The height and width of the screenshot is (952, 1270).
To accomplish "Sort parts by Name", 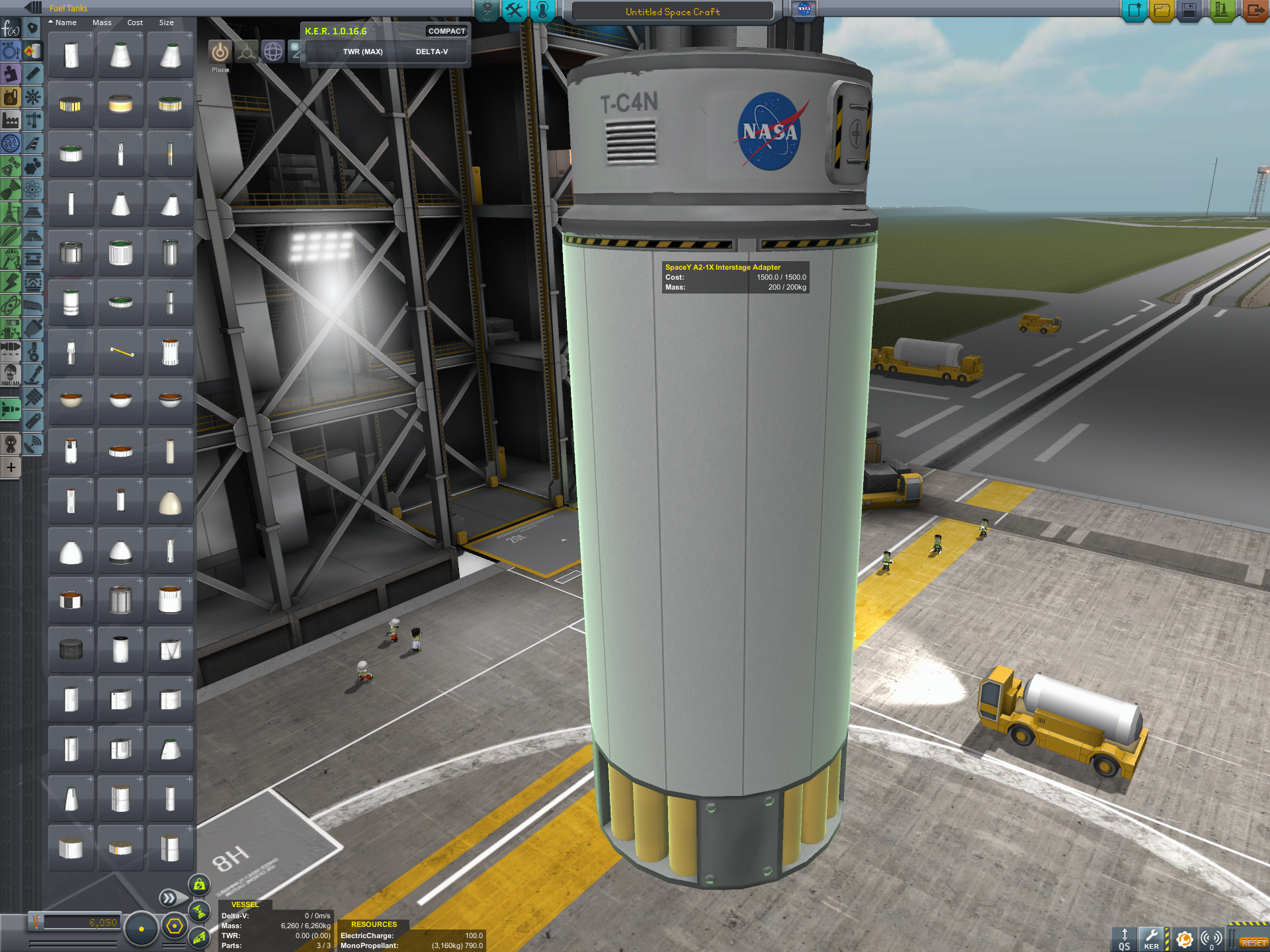I will pyautogui.click(x=65, y=22).
